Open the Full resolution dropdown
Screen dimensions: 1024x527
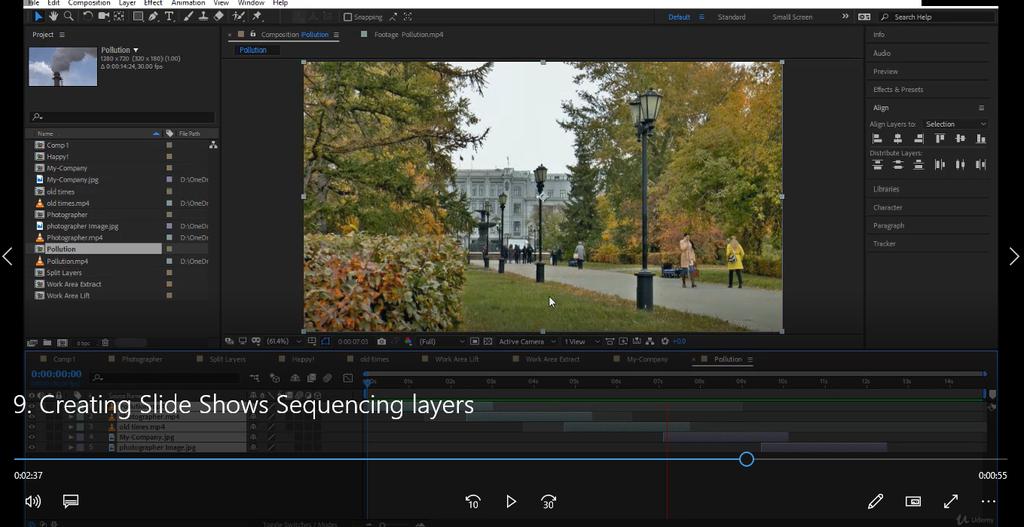coord(443,341)
